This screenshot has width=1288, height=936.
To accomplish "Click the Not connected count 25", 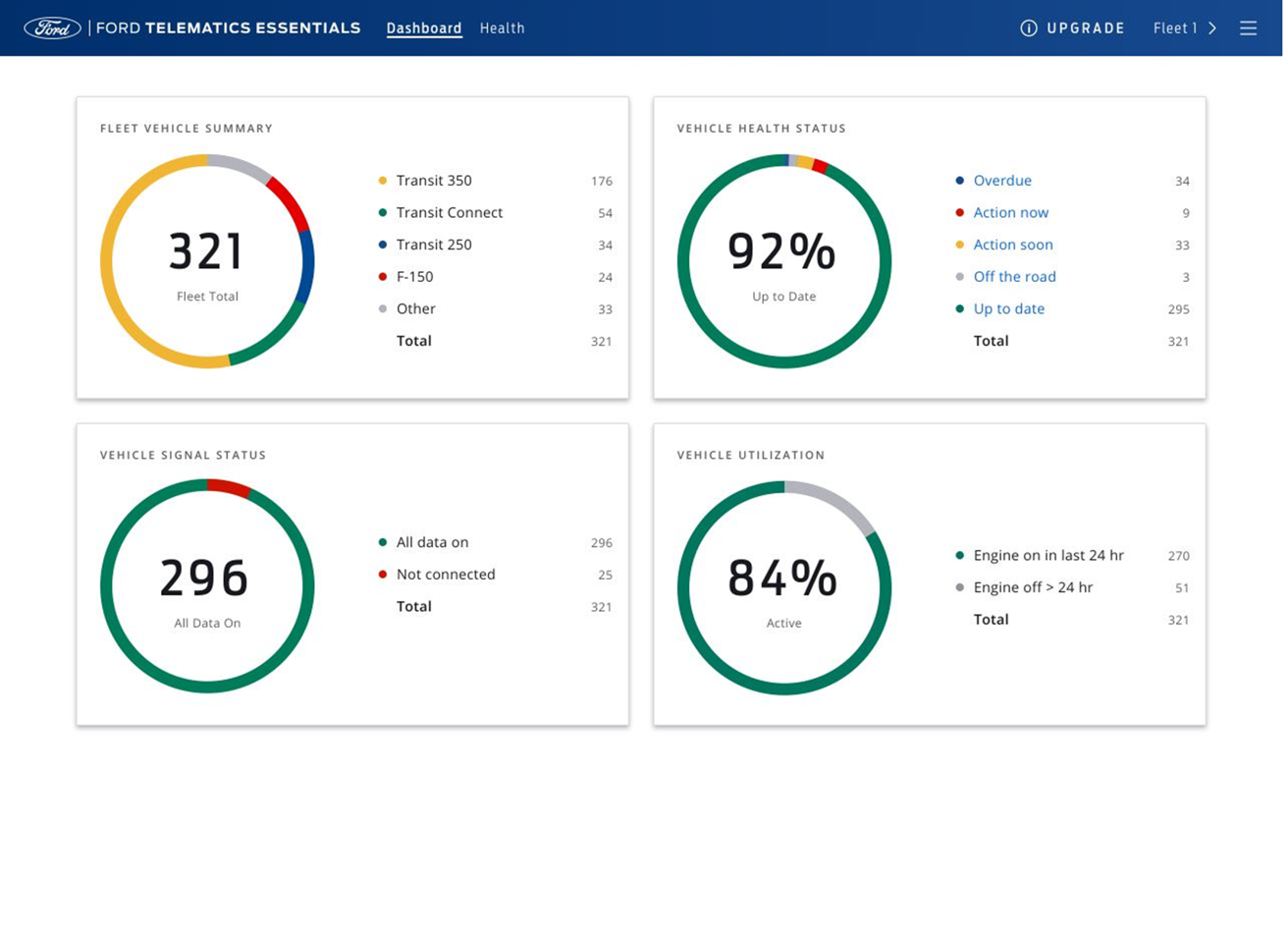I will pyautogui.click(x=606, y=576).
